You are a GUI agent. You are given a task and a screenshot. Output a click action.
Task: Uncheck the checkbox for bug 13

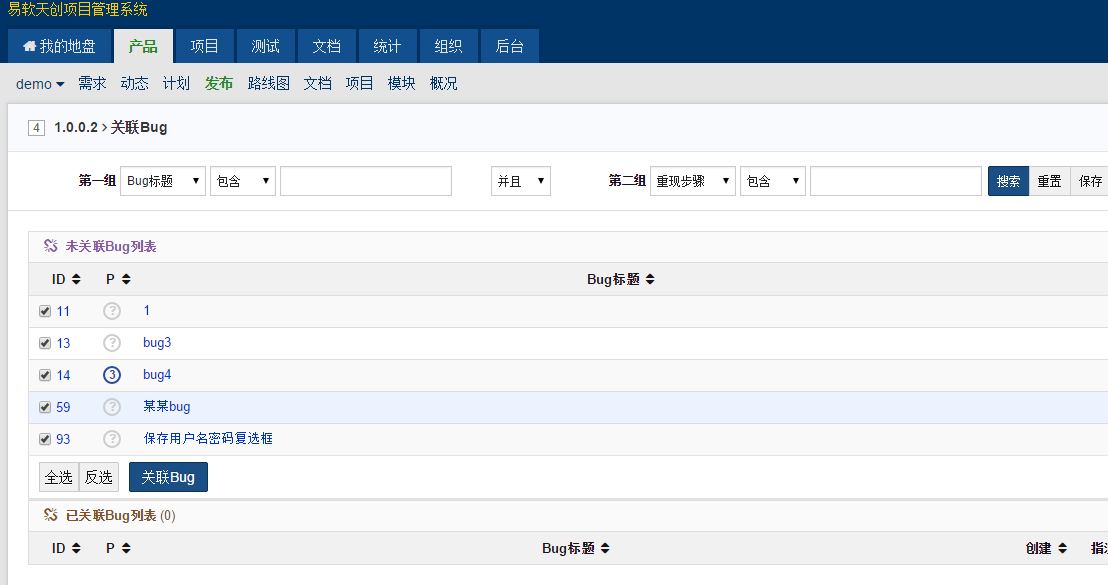click(x=45, y=343)
